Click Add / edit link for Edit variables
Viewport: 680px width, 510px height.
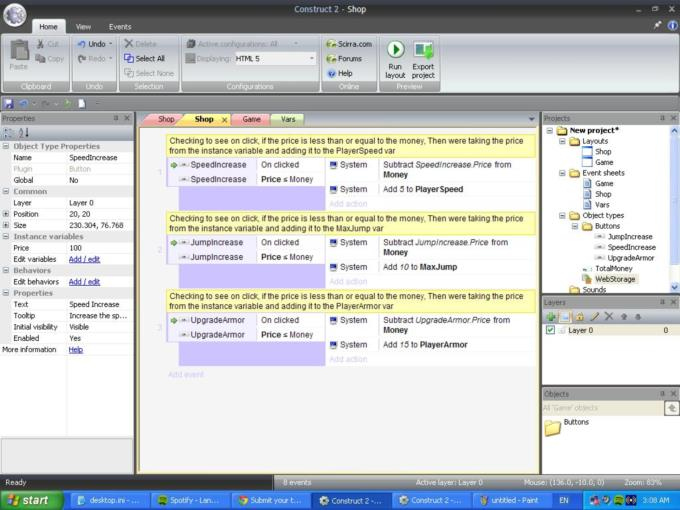click(x=84, y=259)
